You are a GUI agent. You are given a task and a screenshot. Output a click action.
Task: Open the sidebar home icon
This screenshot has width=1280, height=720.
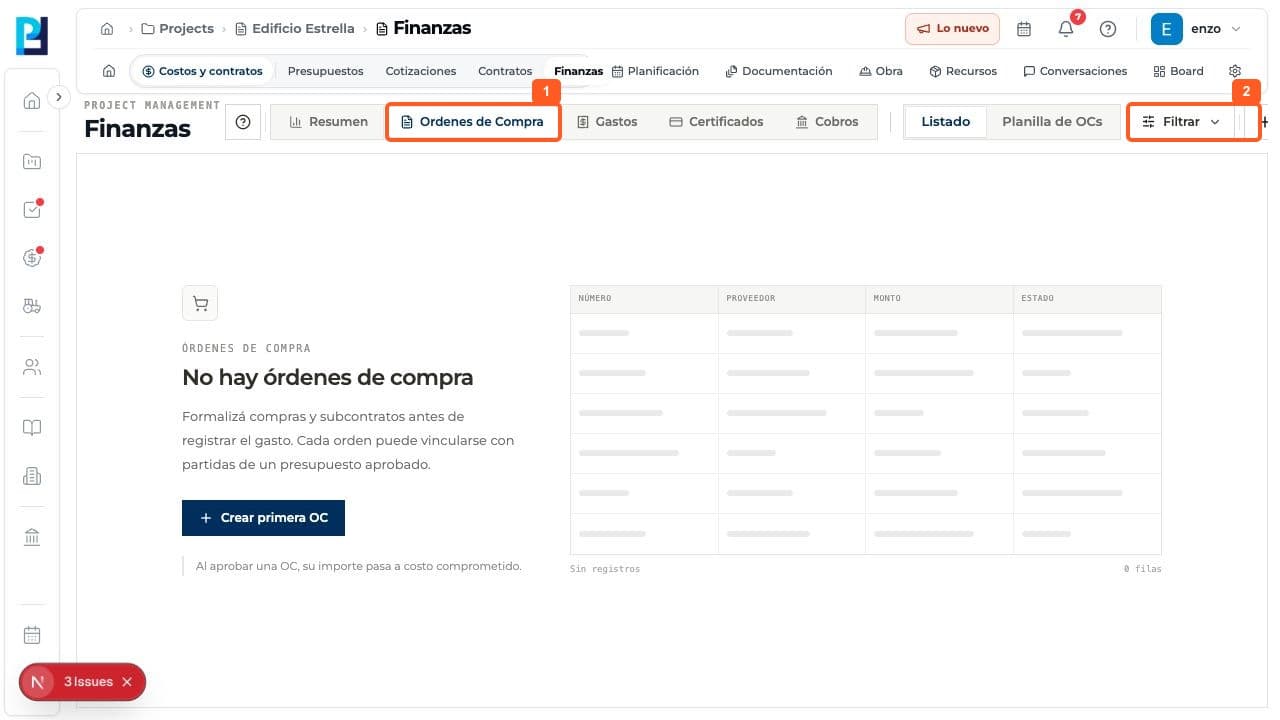coord(32,100)
